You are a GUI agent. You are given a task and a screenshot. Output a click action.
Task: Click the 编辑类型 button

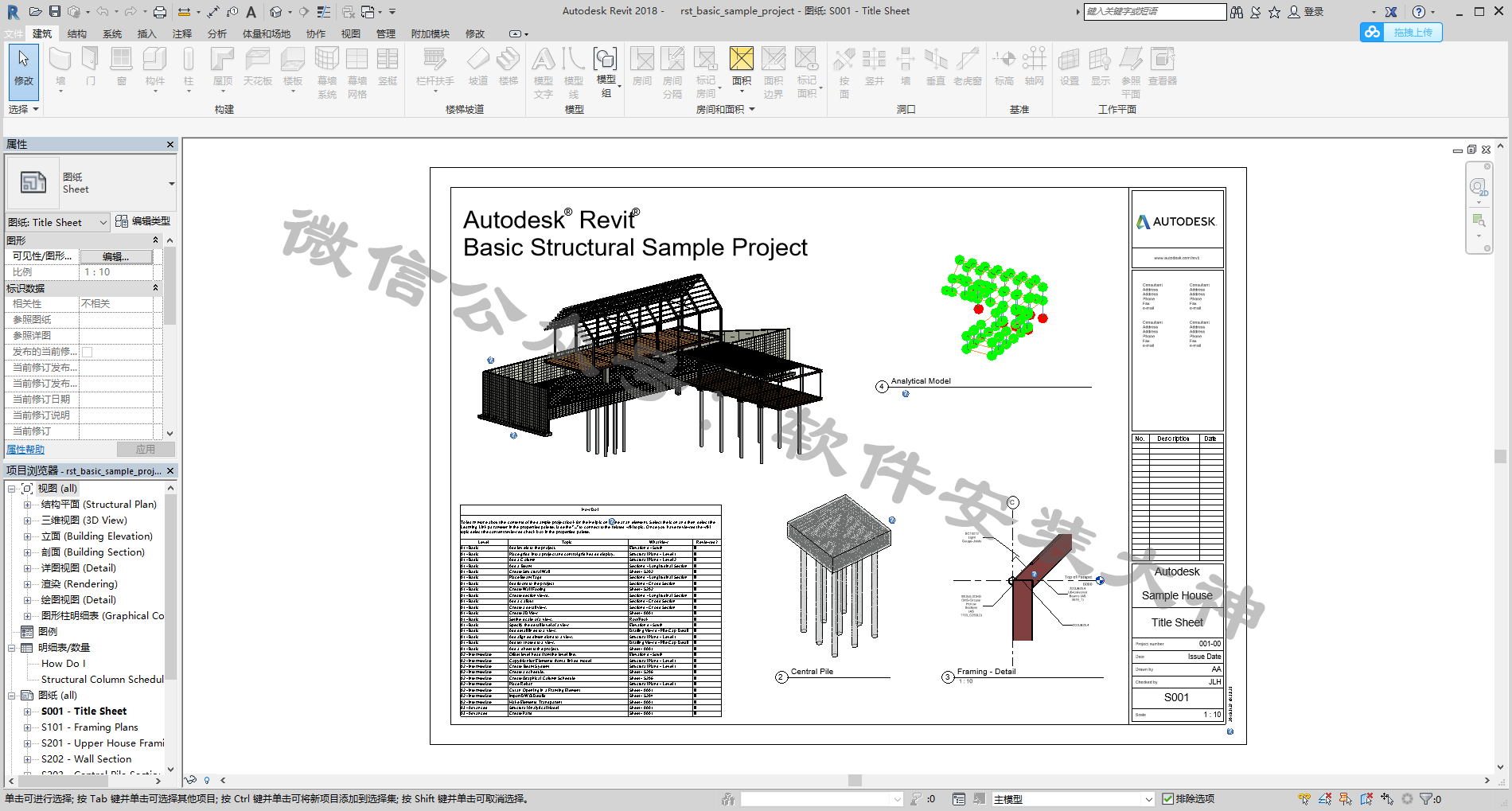coord(143,221)
